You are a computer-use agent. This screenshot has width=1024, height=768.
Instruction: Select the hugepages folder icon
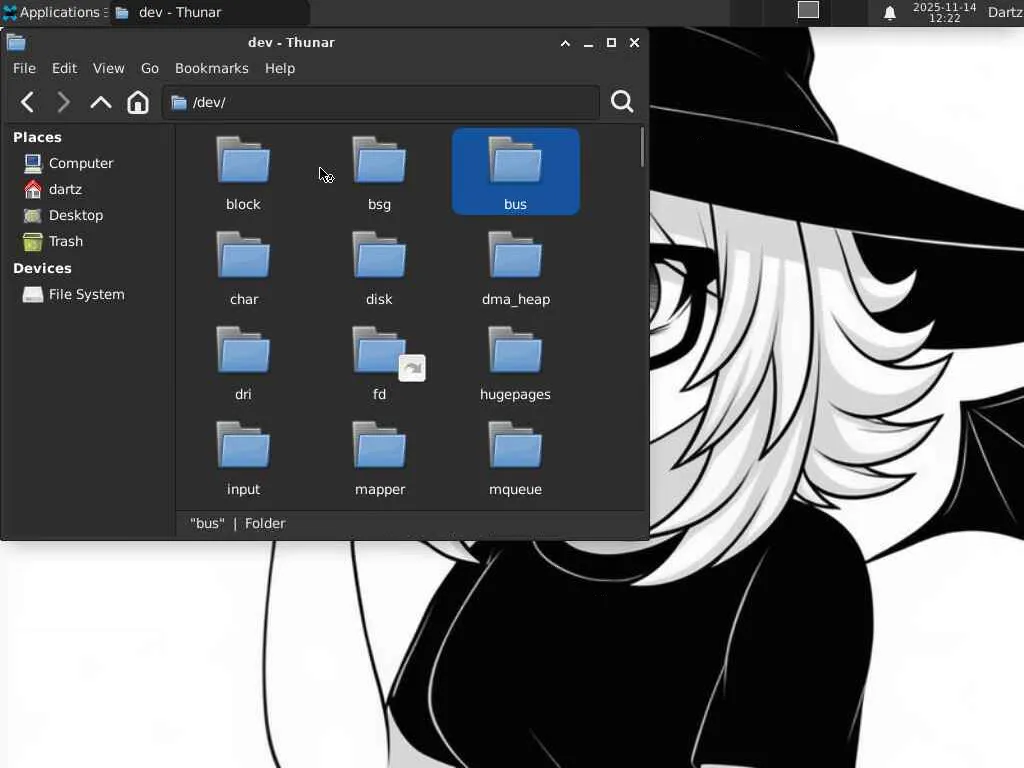coord(515,350)
